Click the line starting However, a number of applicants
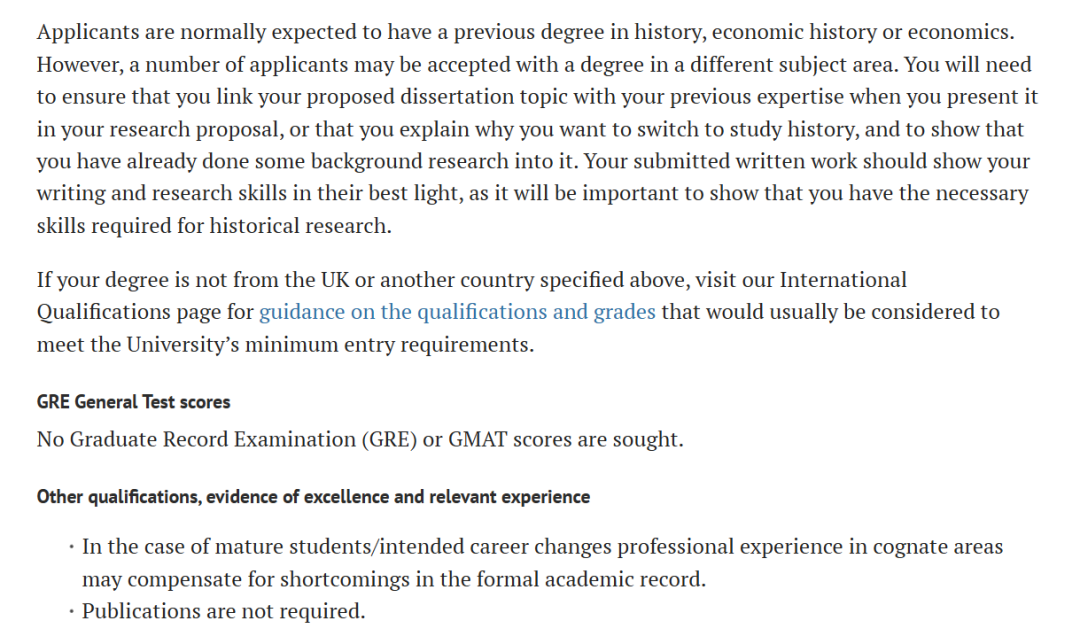1080x644 pixels. coord(534,65)
